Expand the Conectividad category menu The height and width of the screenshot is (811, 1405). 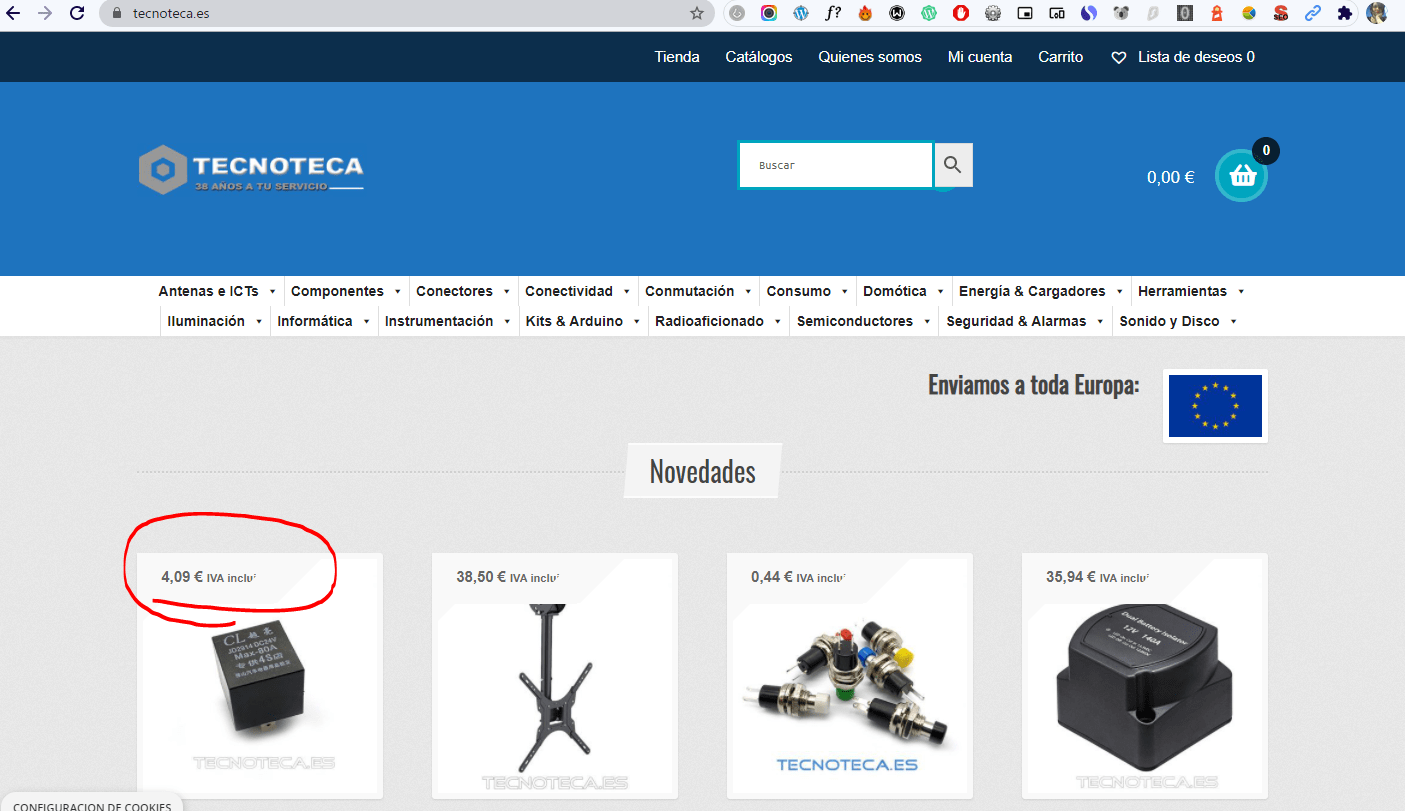tap(578, 291)
